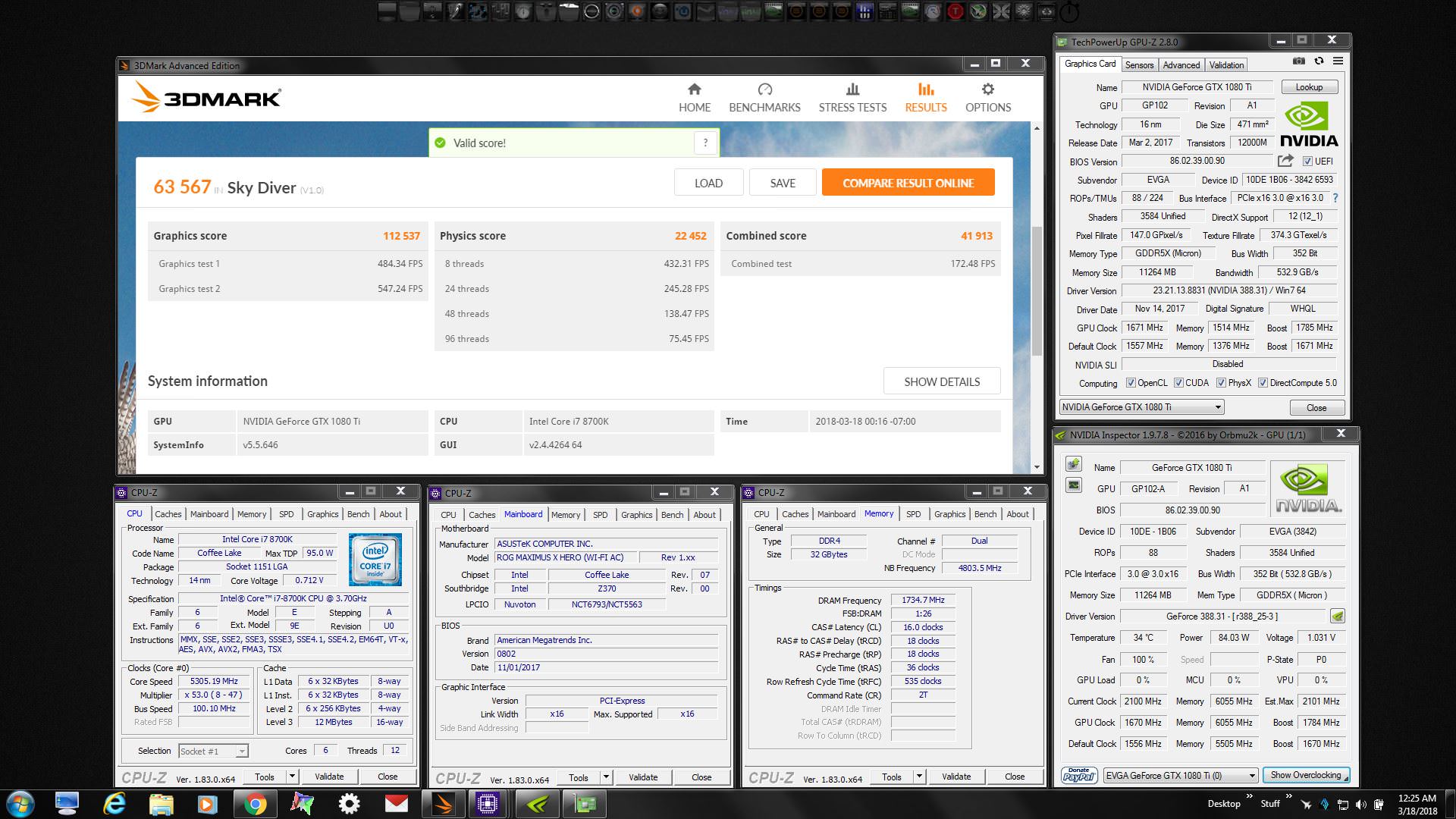Expand Tools dropdown arrow in Memory CPU-Z window
This screenshot has height=819, width=1456.
(x=919, y=777)
